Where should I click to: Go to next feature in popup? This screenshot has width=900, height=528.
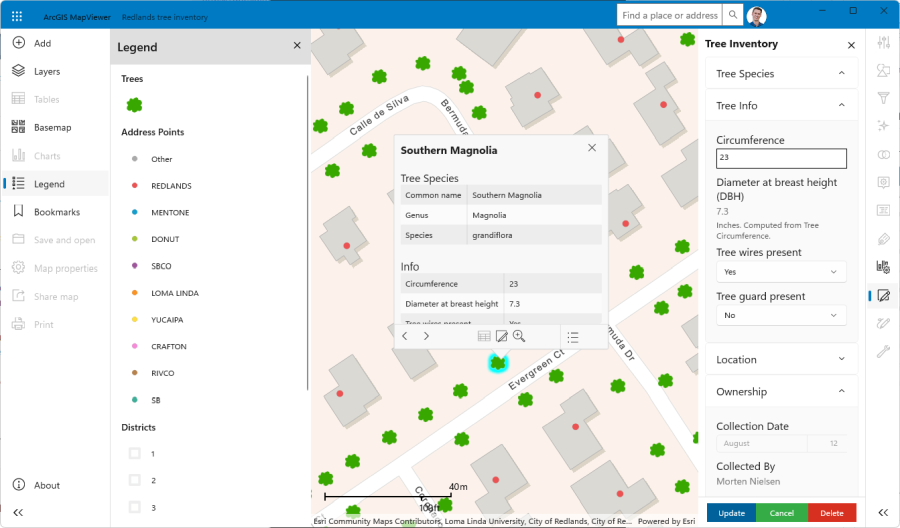coord(426,336)
